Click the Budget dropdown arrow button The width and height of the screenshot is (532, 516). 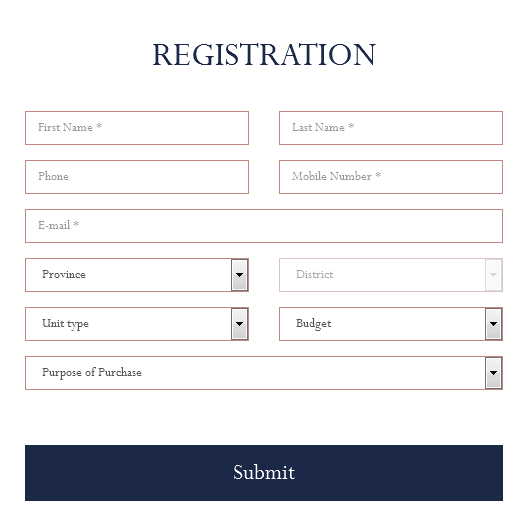coord(493,324)
